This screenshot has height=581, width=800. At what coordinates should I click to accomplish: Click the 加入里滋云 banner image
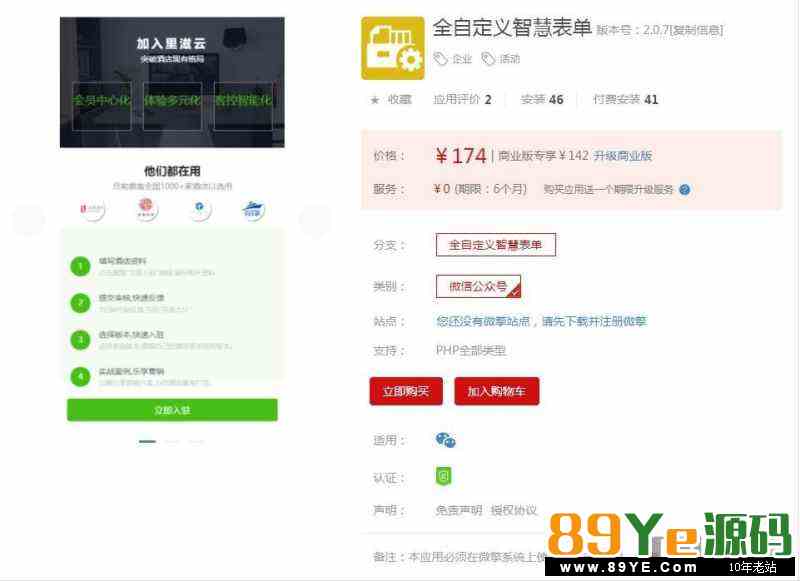pyautogui.click(x=172, y=83)
